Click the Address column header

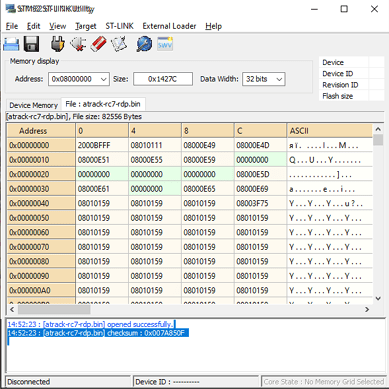click(41, 131)
